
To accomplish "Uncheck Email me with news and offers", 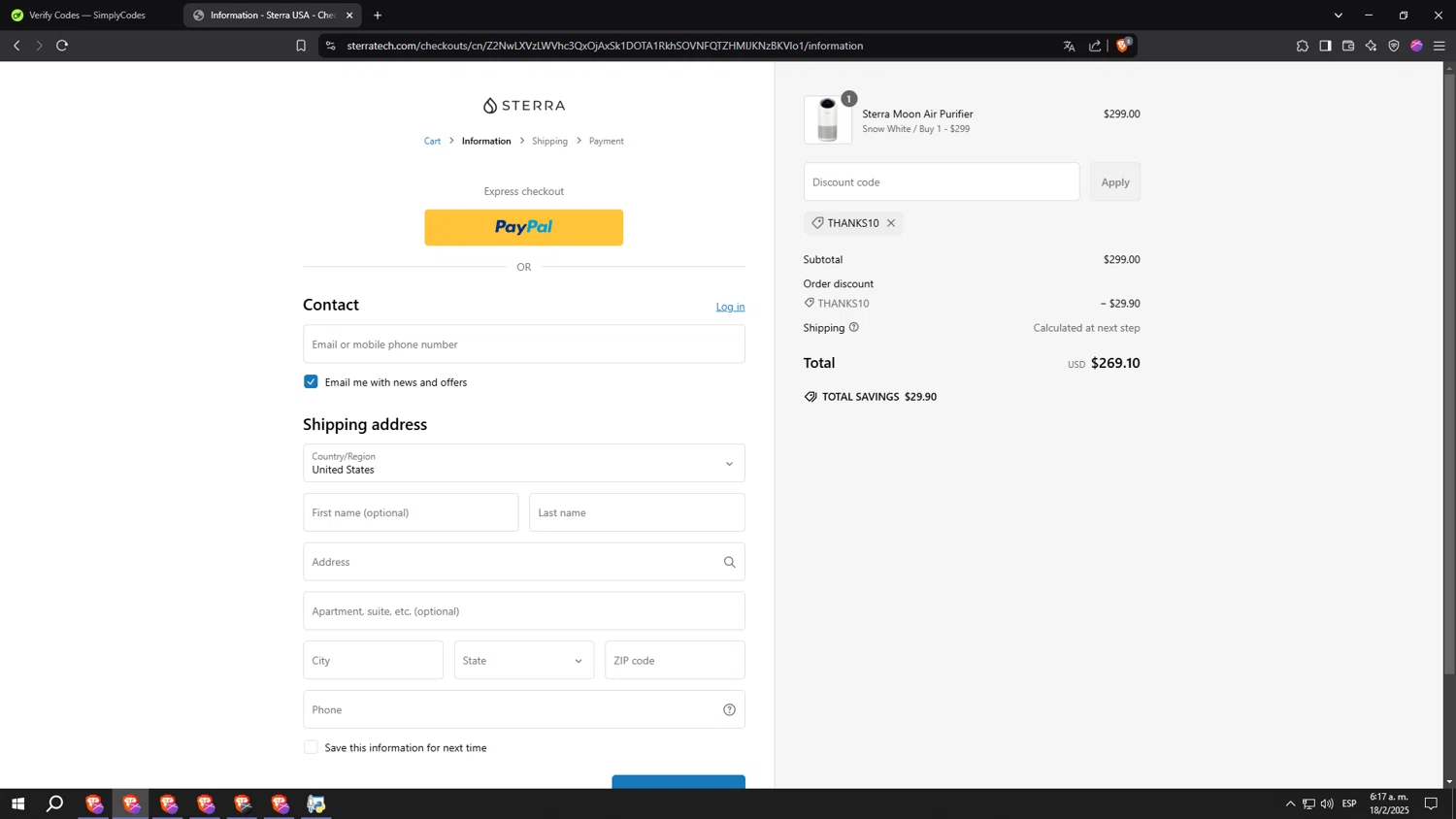I will click(311, 381).
